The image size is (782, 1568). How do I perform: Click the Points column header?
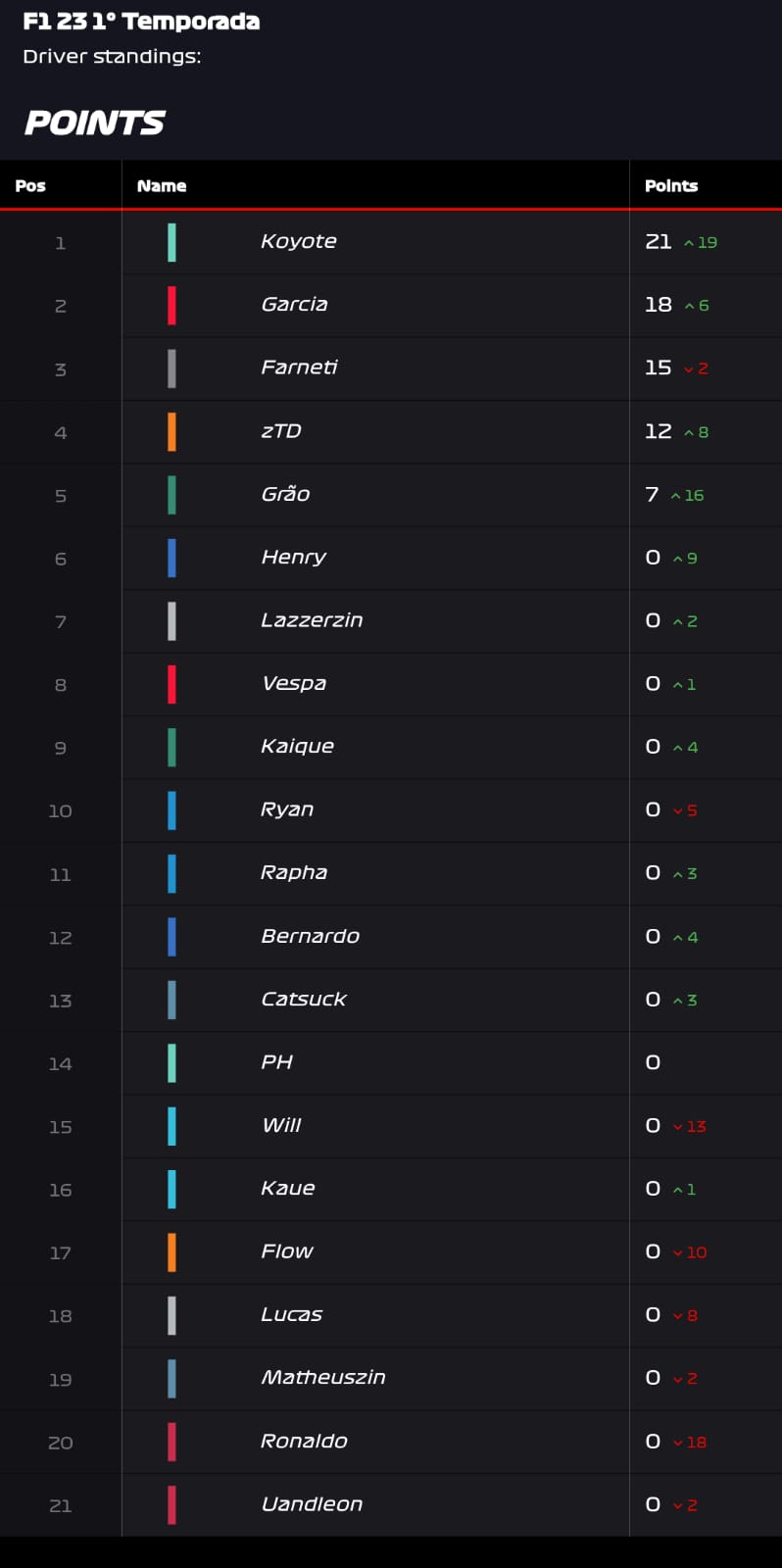click(671, 186)
